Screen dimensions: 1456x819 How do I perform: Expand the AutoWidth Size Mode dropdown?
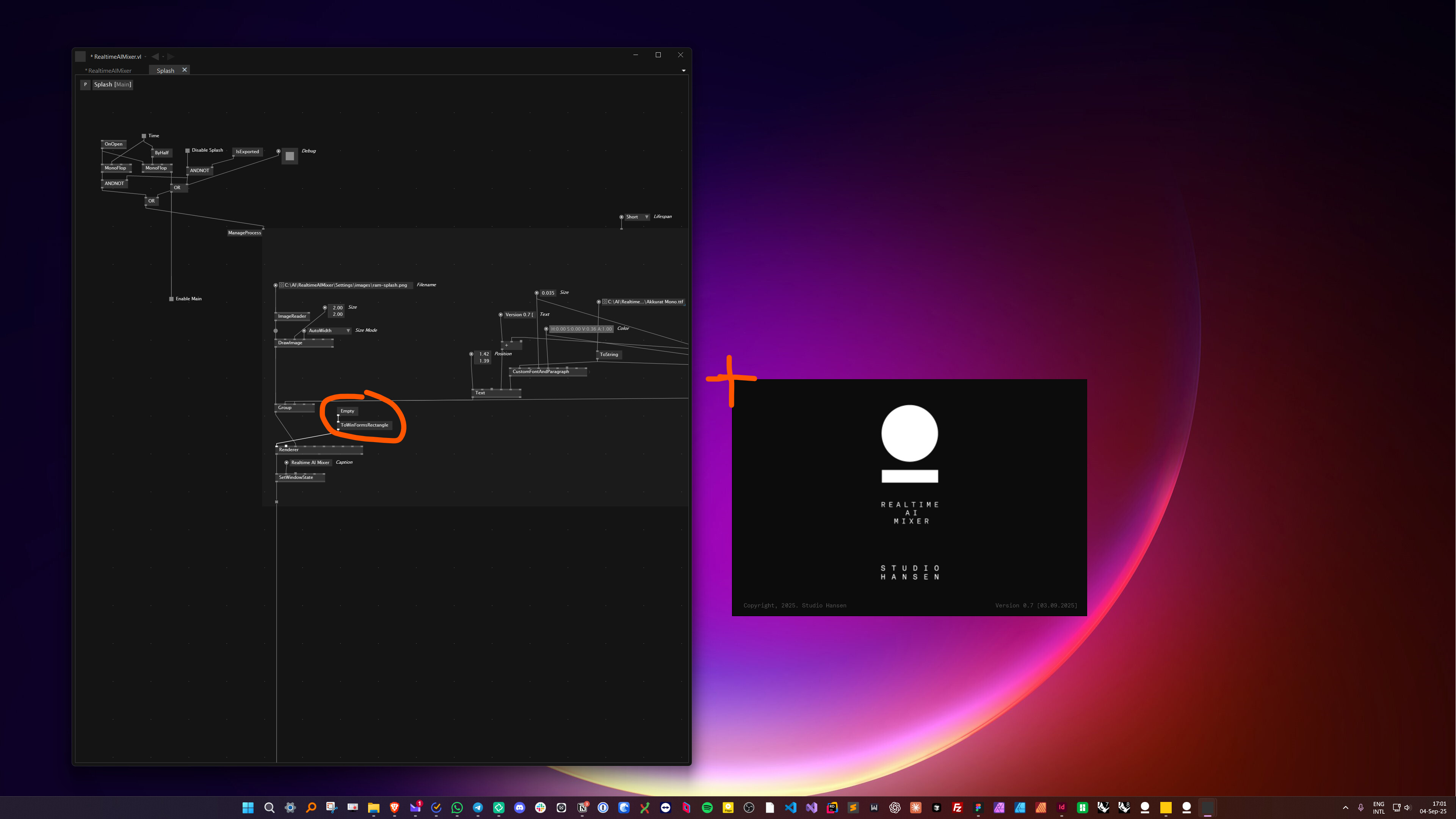coord(348,331)
